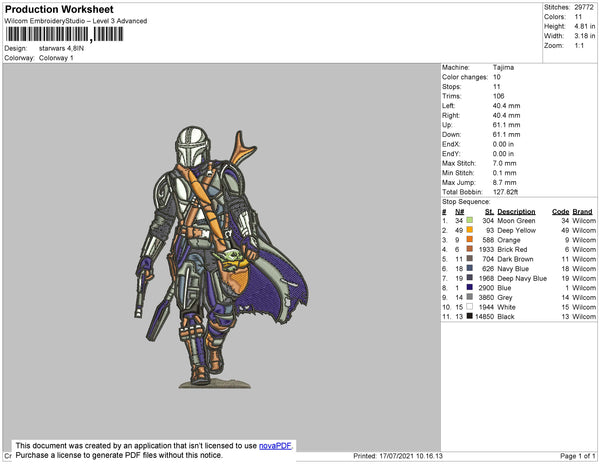Click the Brand column header
Viewport: 600px width, 464px height.
point(583,212)
